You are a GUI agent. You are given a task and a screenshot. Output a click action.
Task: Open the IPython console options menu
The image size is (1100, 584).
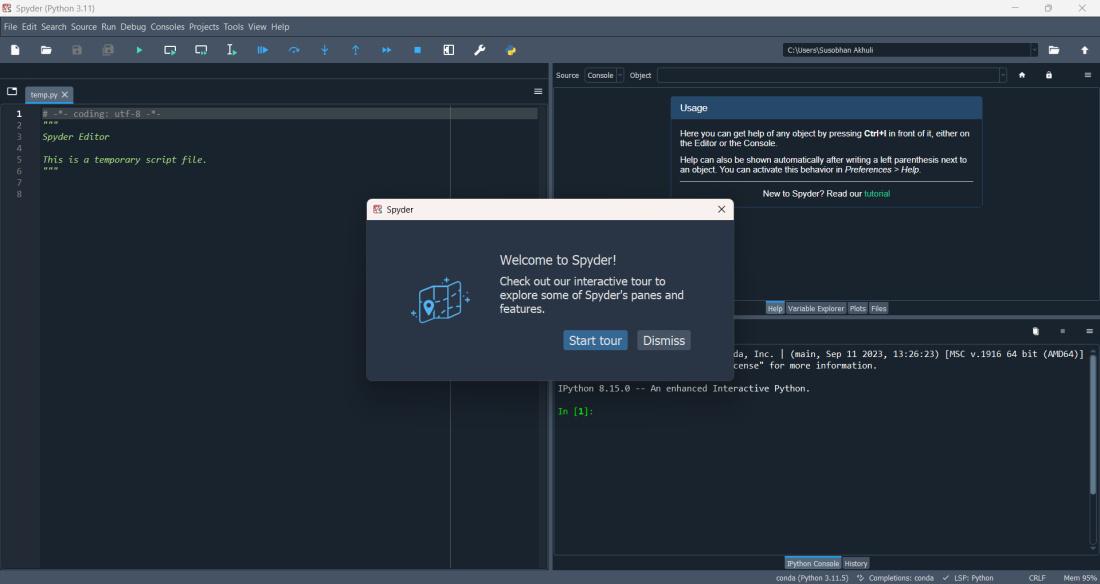tap(1089, 331)
